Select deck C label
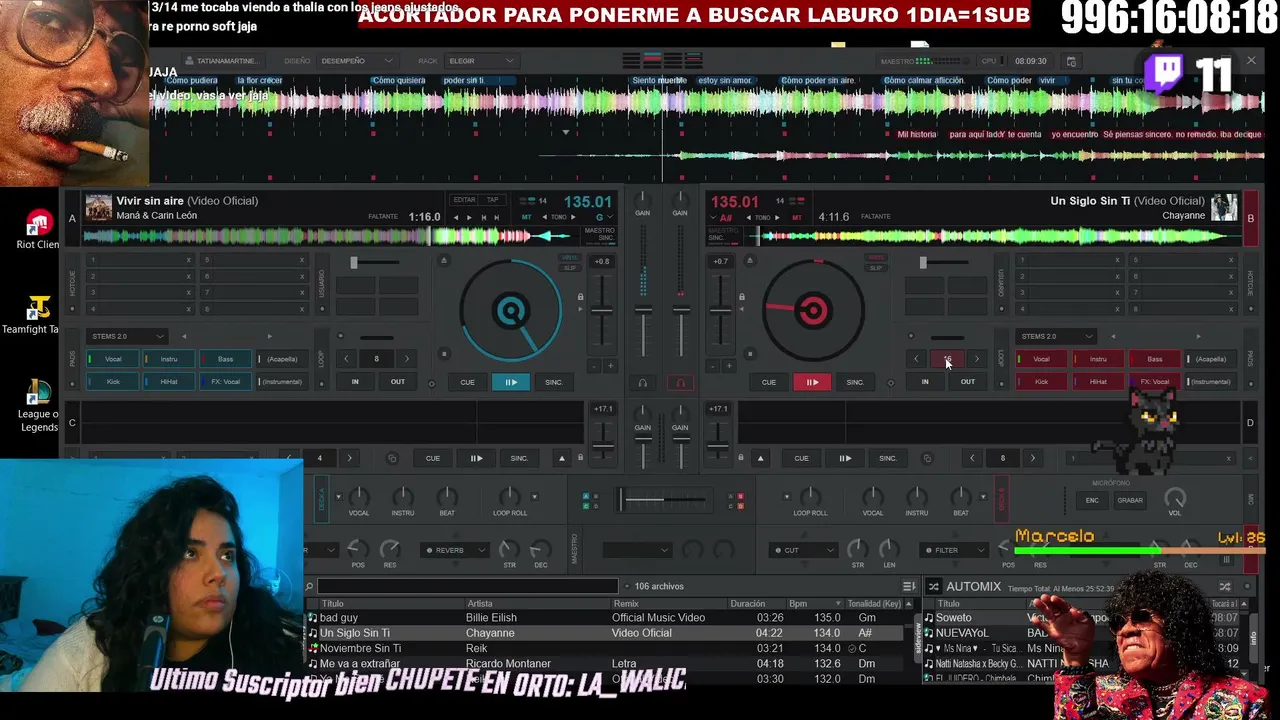This screenshot has height=720, width=1280. [x=72, y=422]
